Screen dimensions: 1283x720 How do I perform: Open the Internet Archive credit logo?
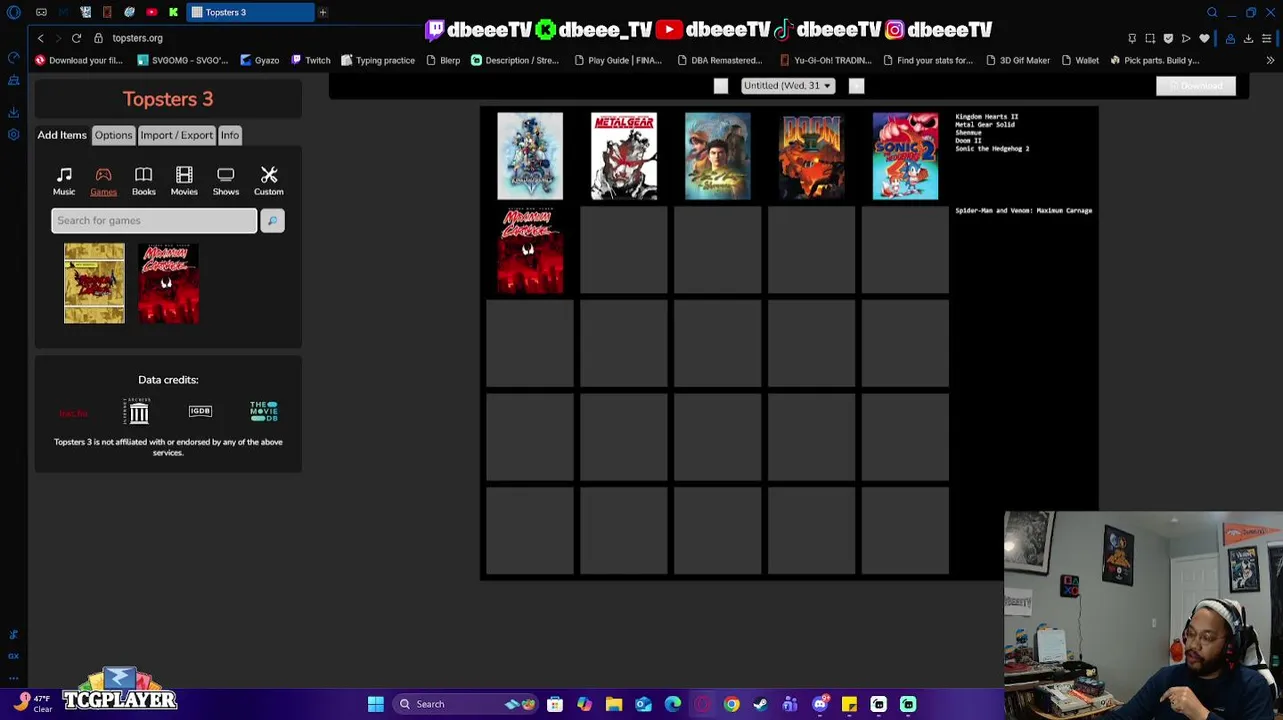tap(138, 411)
